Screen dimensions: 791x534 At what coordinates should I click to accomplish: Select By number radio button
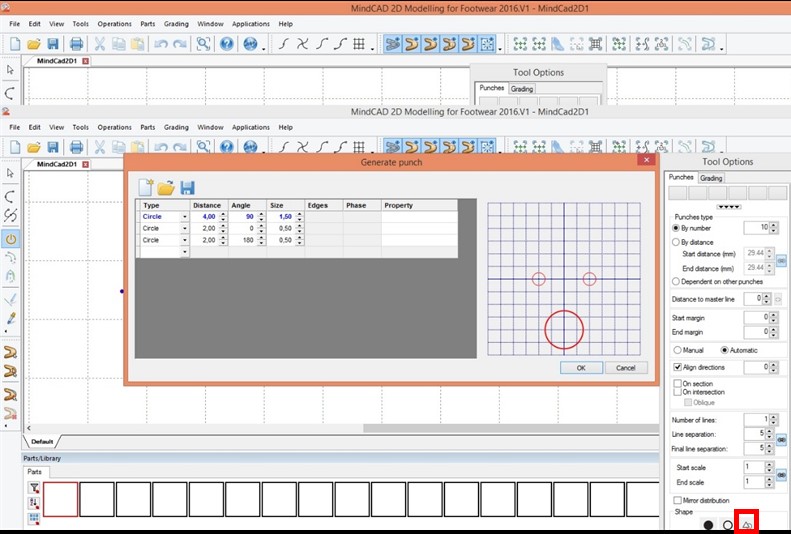tap(676, 228)
